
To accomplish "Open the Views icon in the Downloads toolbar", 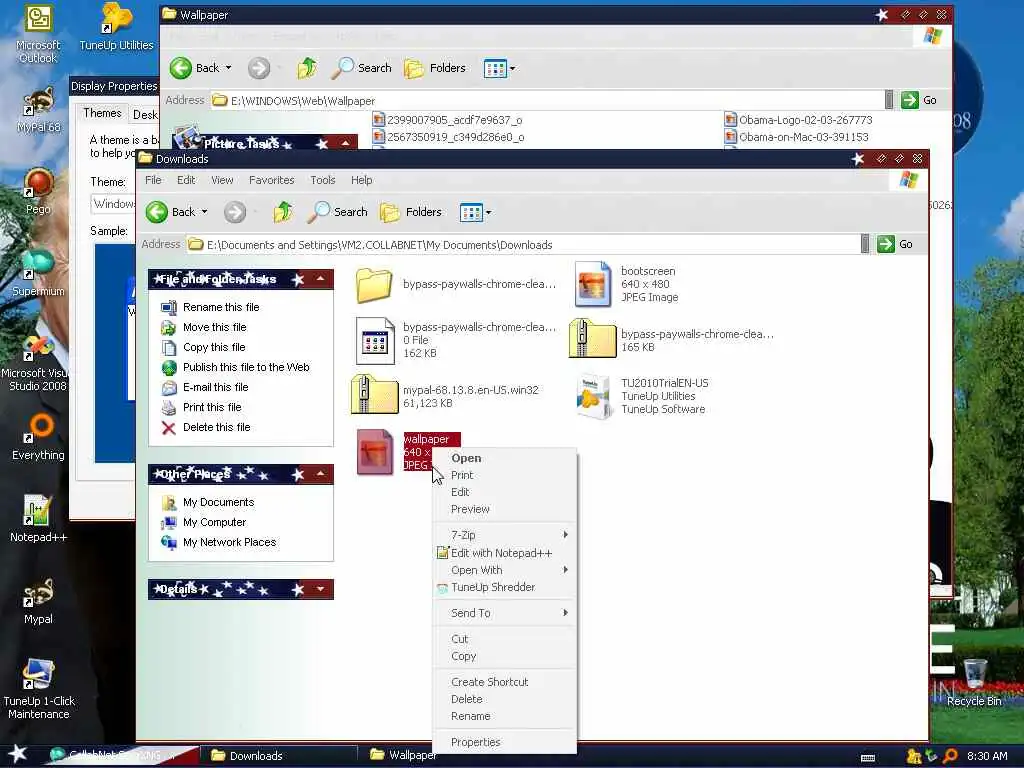I will point(471,212).
